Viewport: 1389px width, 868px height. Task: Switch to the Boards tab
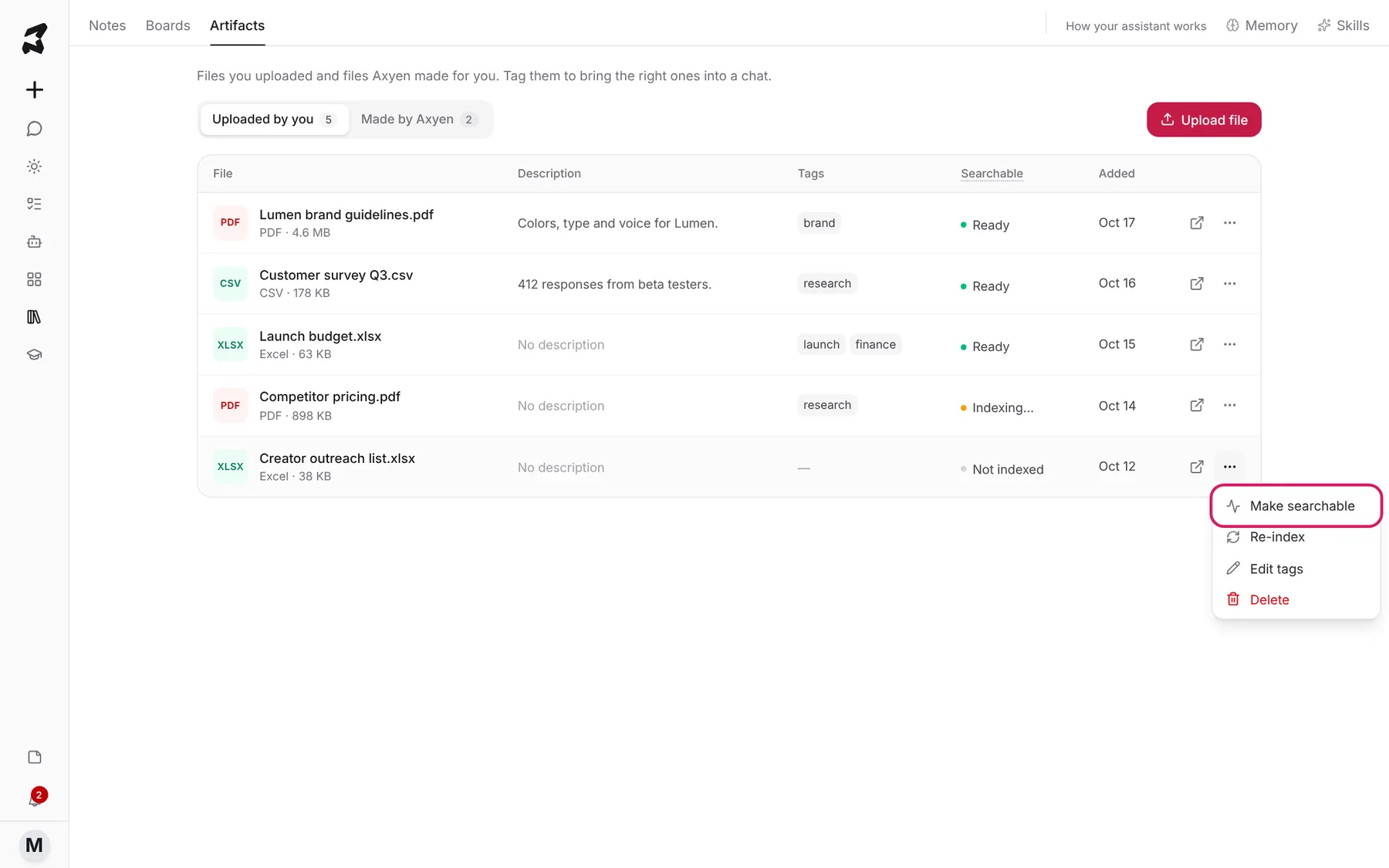click(167, 25)
